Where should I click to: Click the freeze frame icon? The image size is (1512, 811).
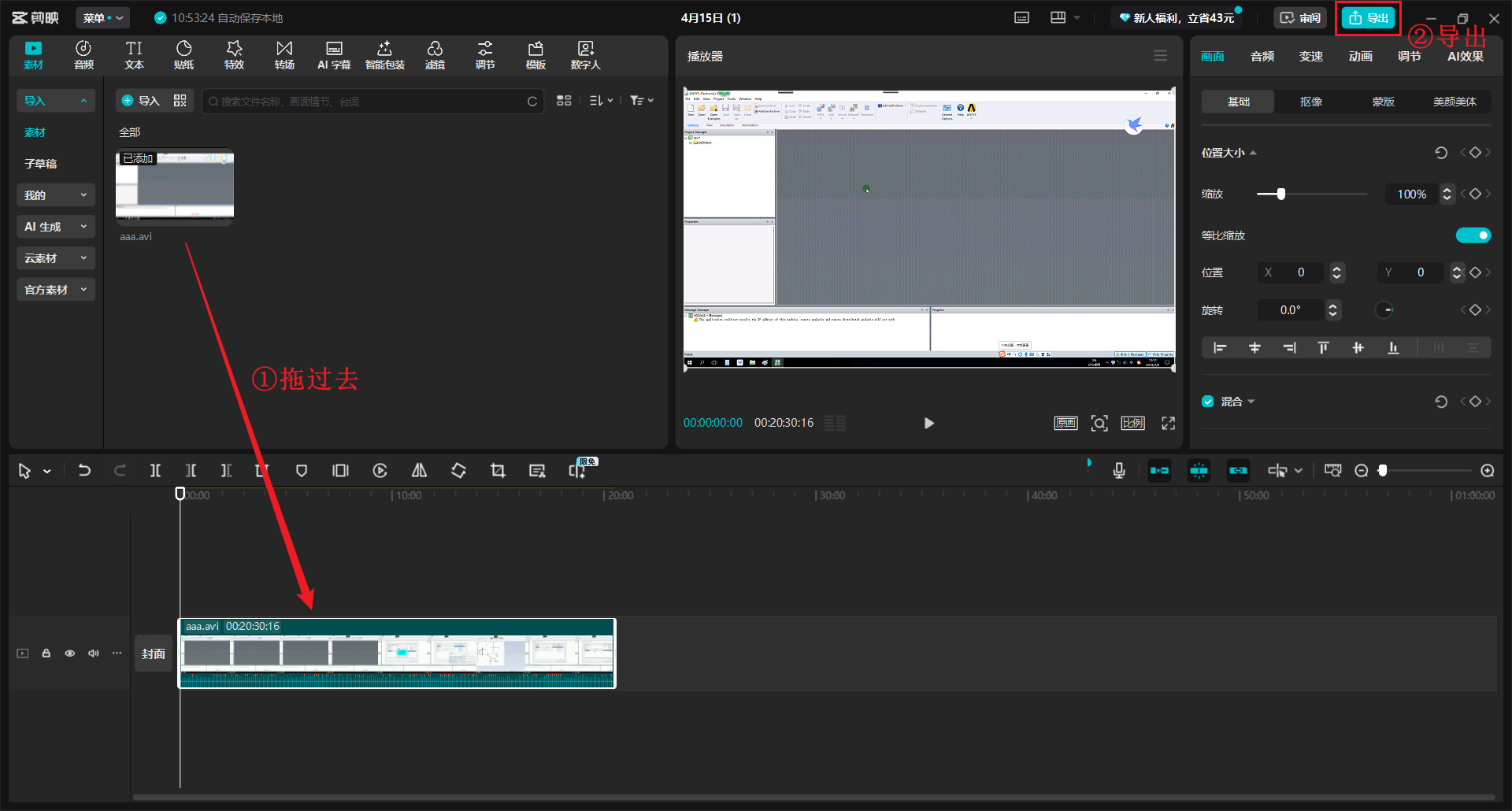(340, 470)
